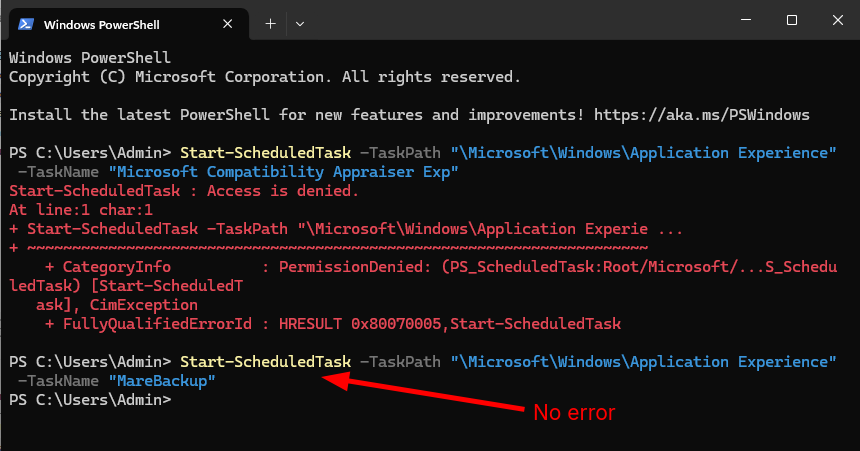Open a new terminal tab with plus
The width and height of the screenshot is (860, 451).
[270, 24]
